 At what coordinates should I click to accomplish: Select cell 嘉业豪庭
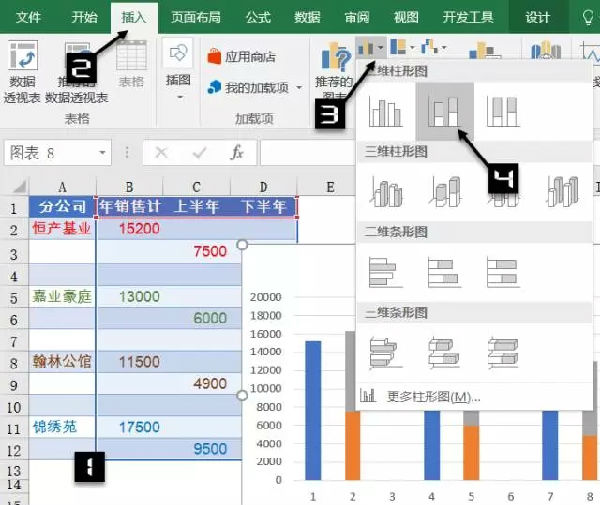coord(62,296)
